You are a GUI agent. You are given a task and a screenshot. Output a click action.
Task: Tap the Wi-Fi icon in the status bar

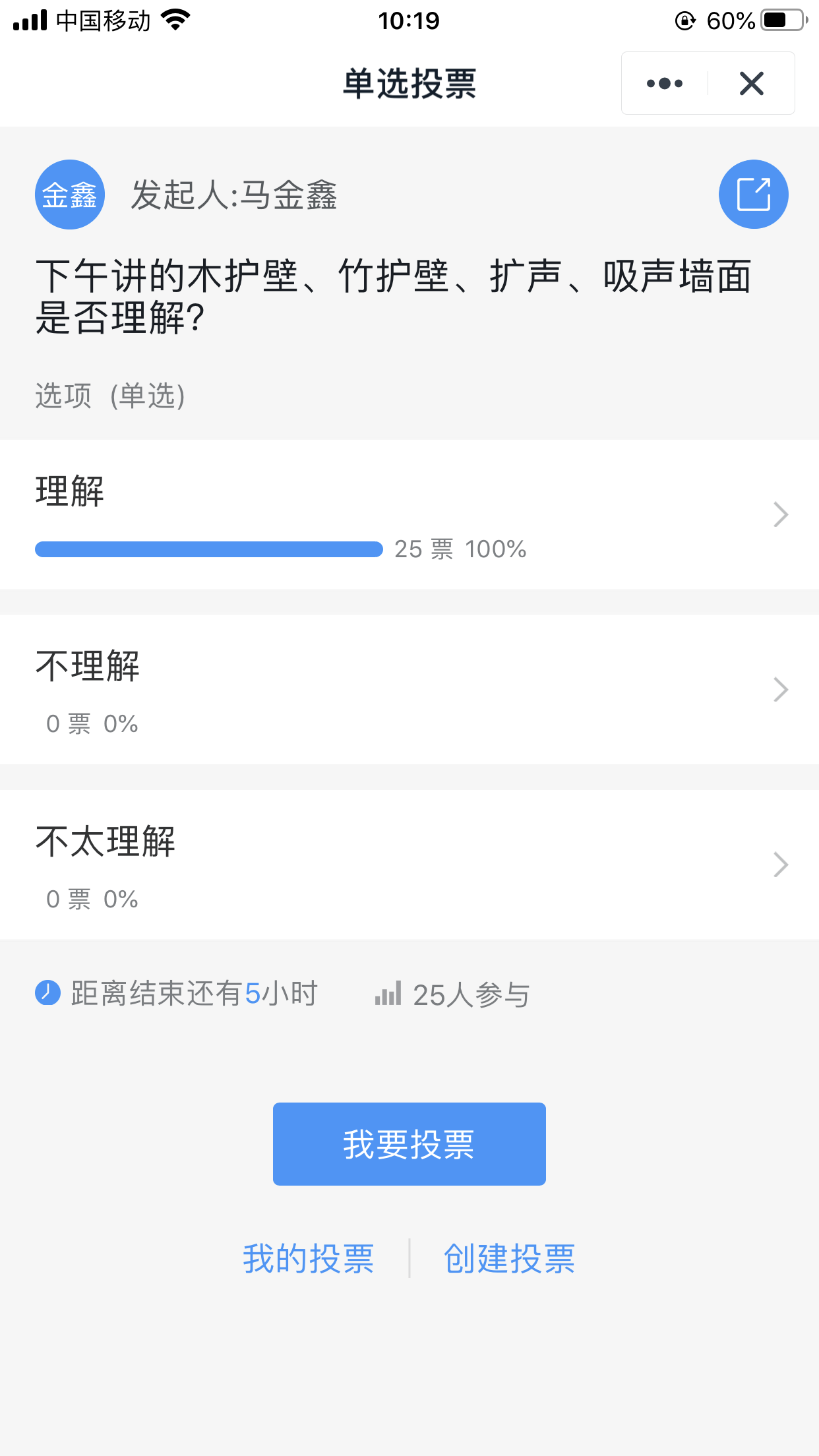click(x=175, y=20)
